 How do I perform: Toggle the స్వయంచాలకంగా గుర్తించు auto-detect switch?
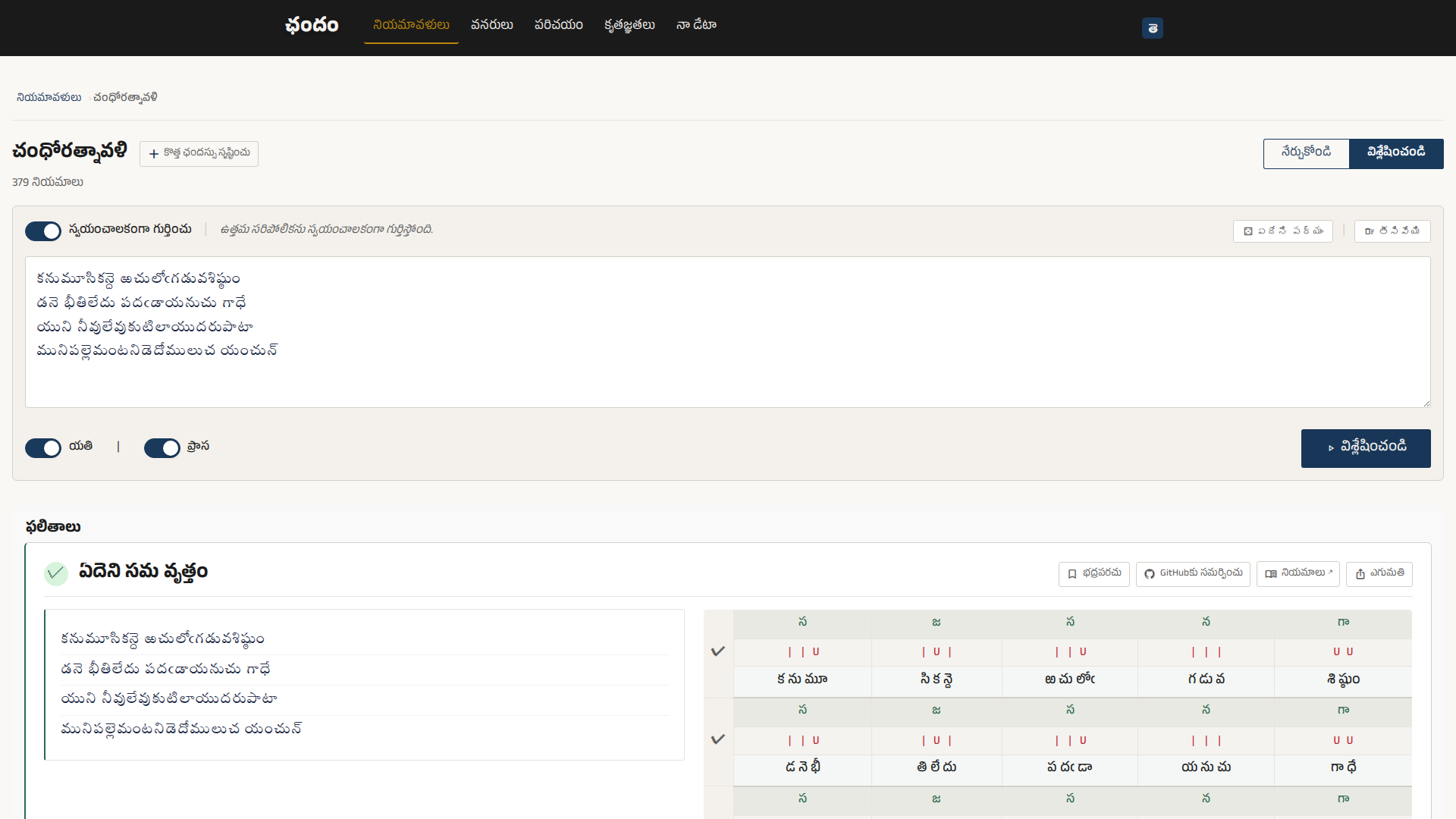click(43, 231)
